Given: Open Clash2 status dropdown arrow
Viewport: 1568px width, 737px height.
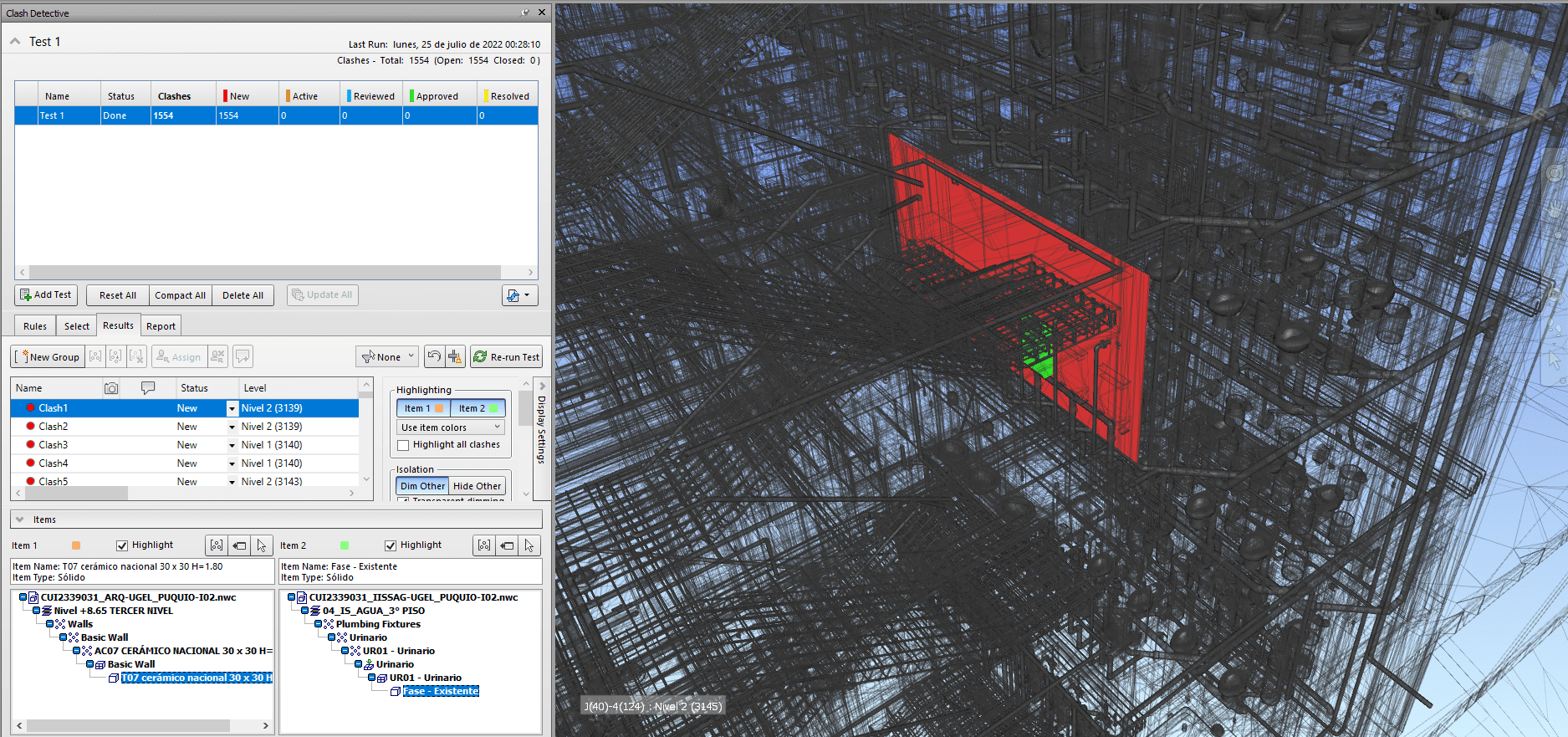Looking at the screenshot, I should (232, 427).
